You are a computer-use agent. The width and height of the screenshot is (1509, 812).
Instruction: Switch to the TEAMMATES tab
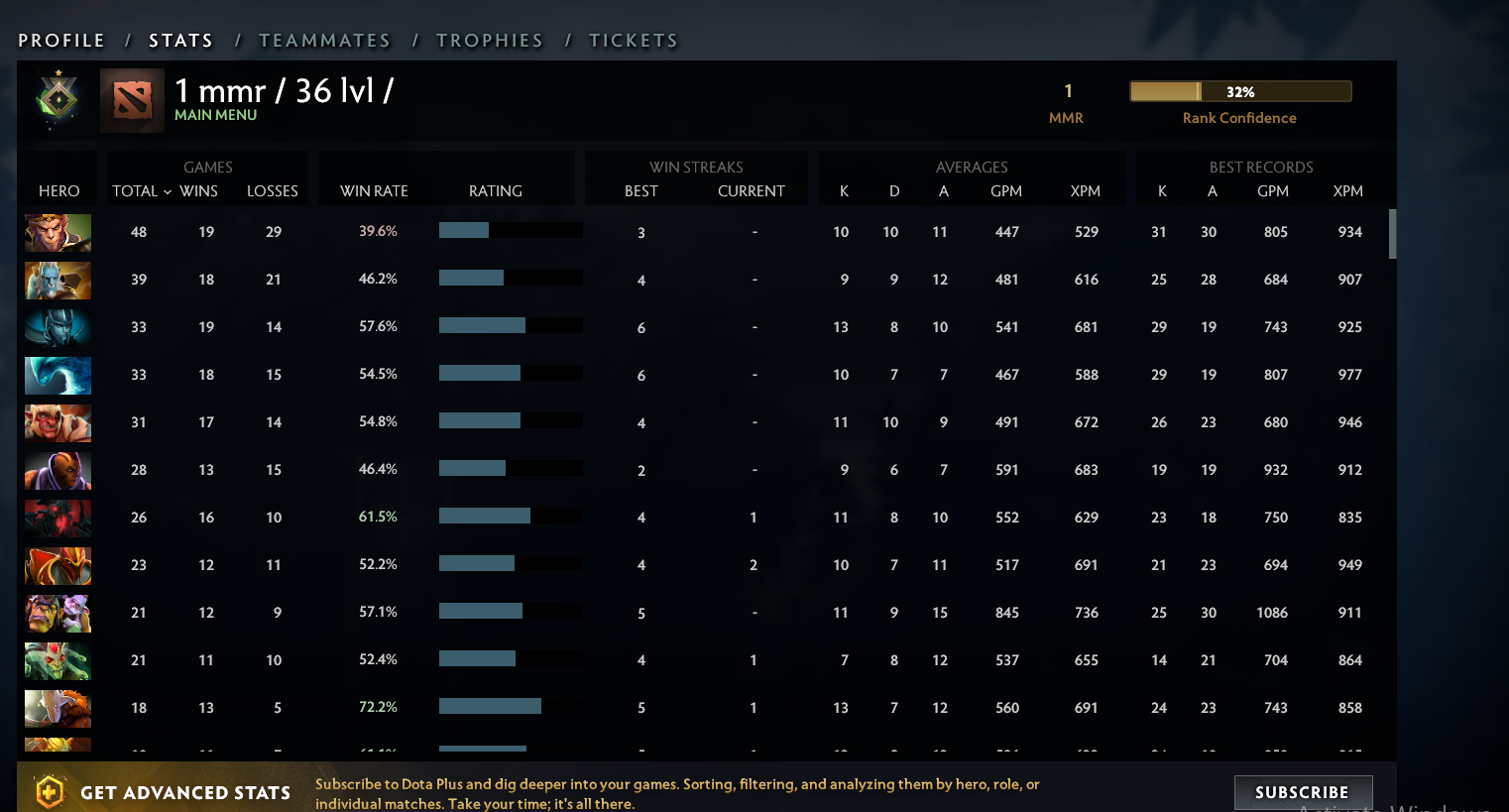click(x=325, y=40)
